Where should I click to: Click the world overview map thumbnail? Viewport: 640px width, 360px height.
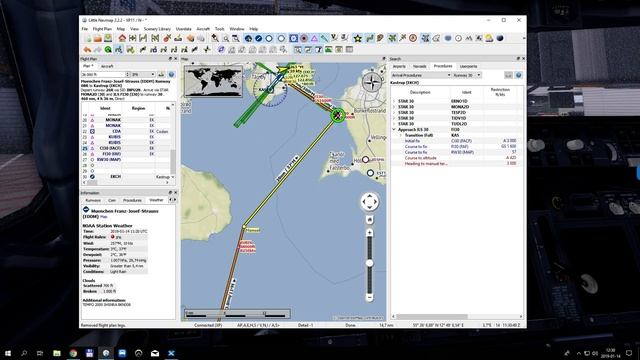[213, 82]
